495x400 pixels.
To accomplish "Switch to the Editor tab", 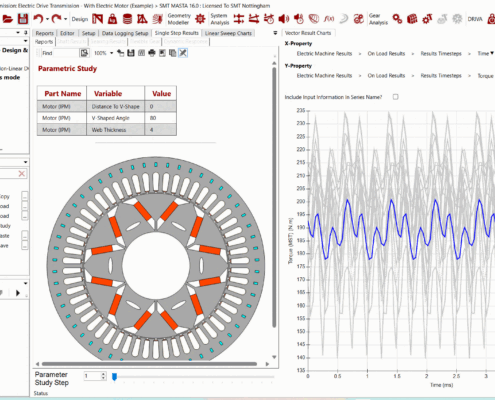I will pyautogui.click(x=67, y=33).
